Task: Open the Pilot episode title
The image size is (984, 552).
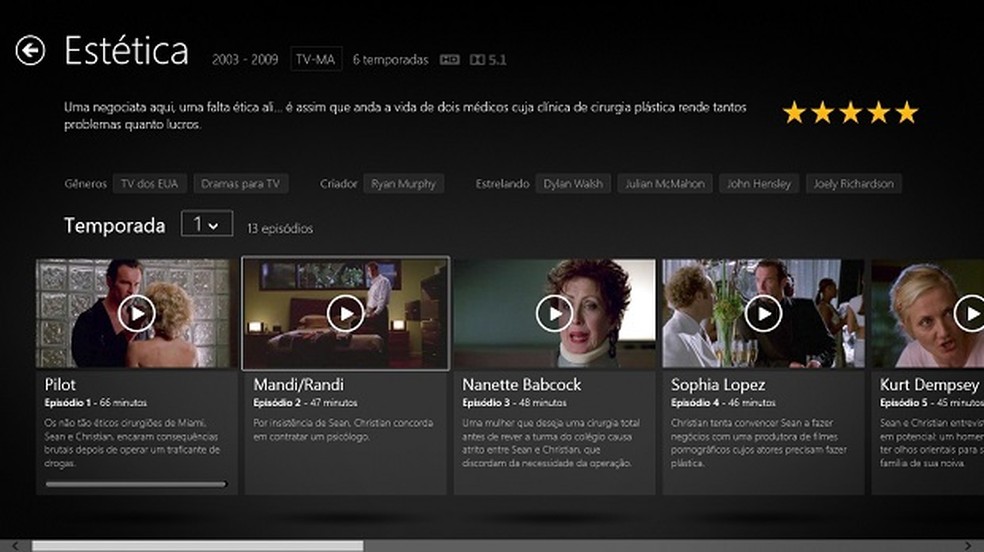Action: [x=60, y=385]
